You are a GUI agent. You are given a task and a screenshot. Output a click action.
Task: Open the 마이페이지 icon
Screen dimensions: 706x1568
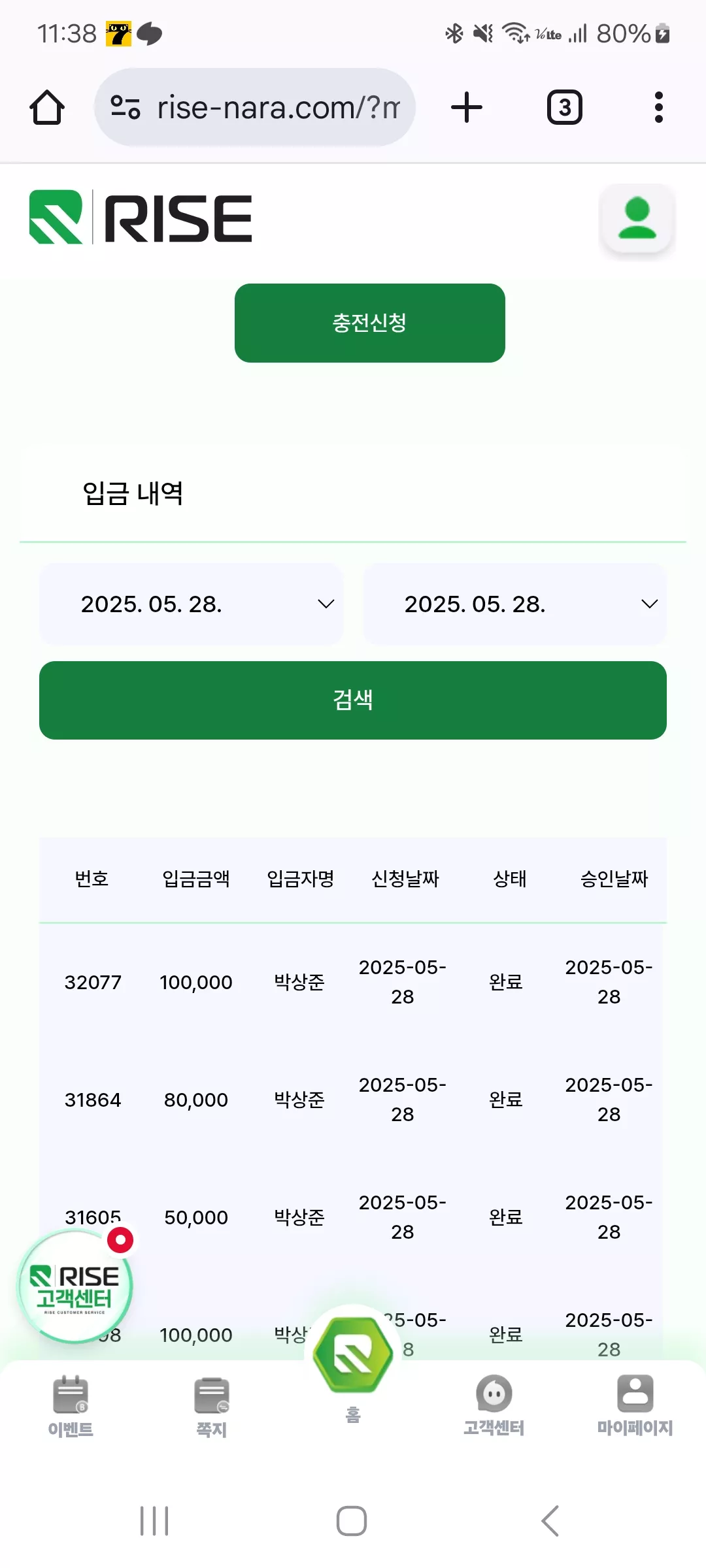point(635,1393)
